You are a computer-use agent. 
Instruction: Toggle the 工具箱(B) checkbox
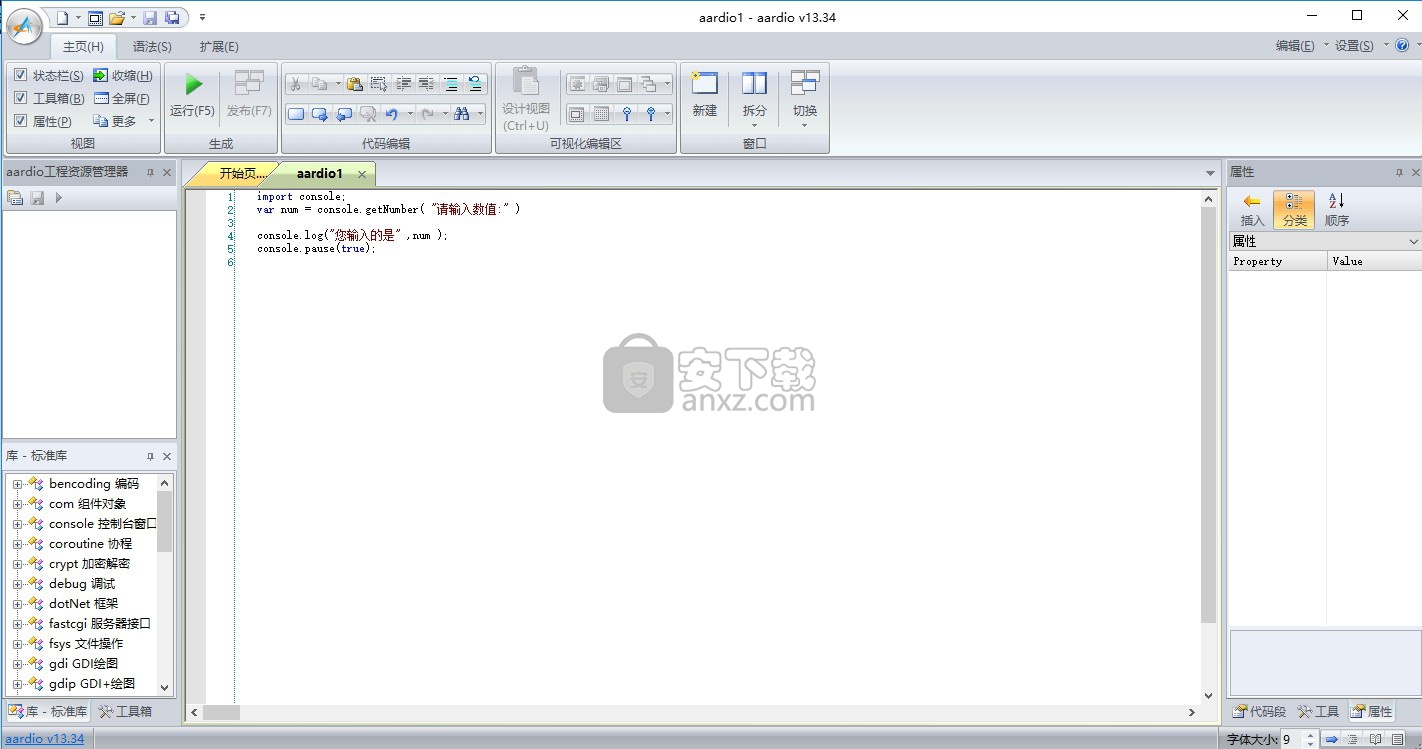point(20,98)
